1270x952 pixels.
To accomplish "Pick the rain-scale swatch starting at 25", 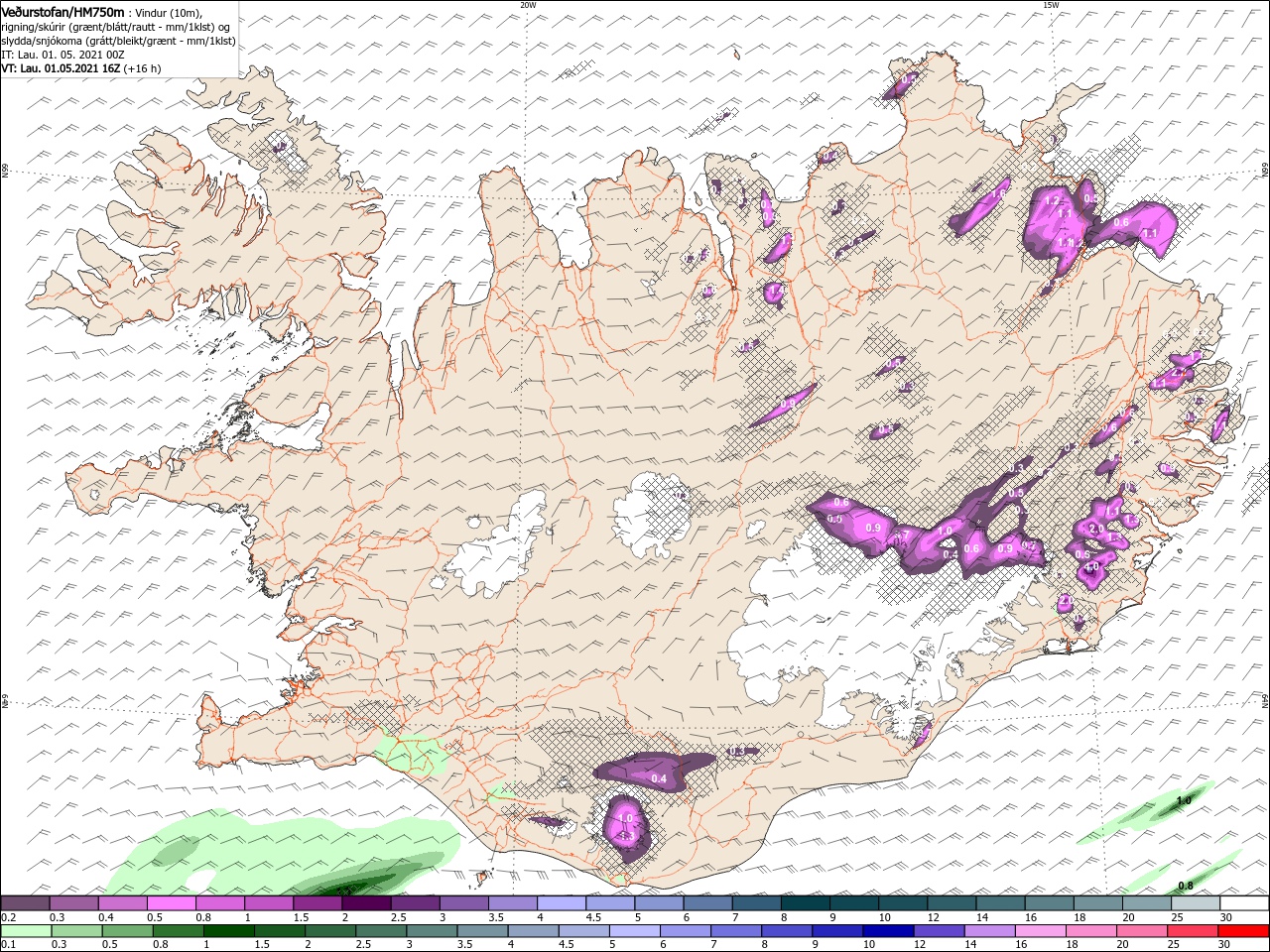I will click(1194, 931).
